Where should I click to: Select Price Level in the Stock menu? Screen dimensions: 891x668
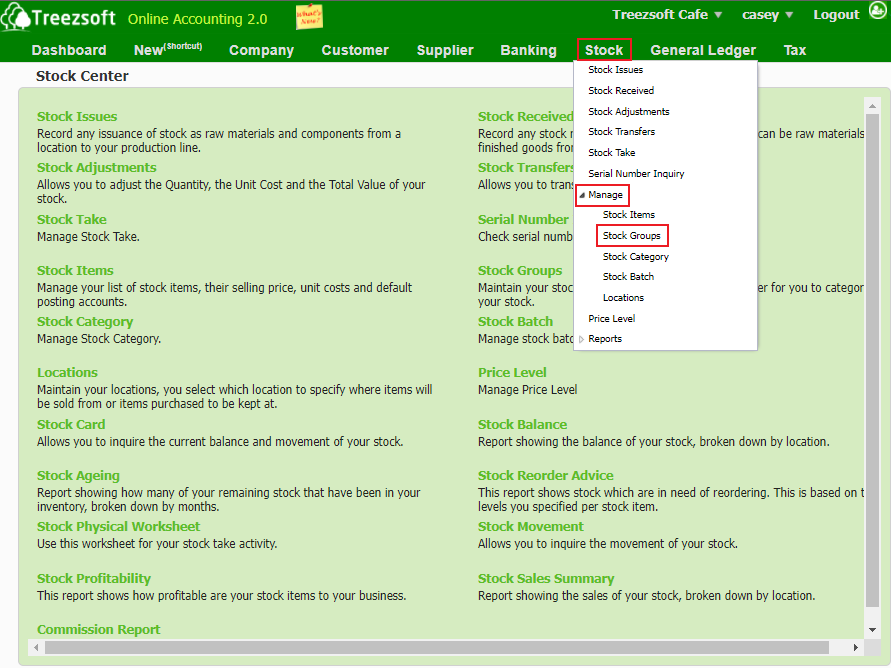pyautogui.click(x=611, y=319)
